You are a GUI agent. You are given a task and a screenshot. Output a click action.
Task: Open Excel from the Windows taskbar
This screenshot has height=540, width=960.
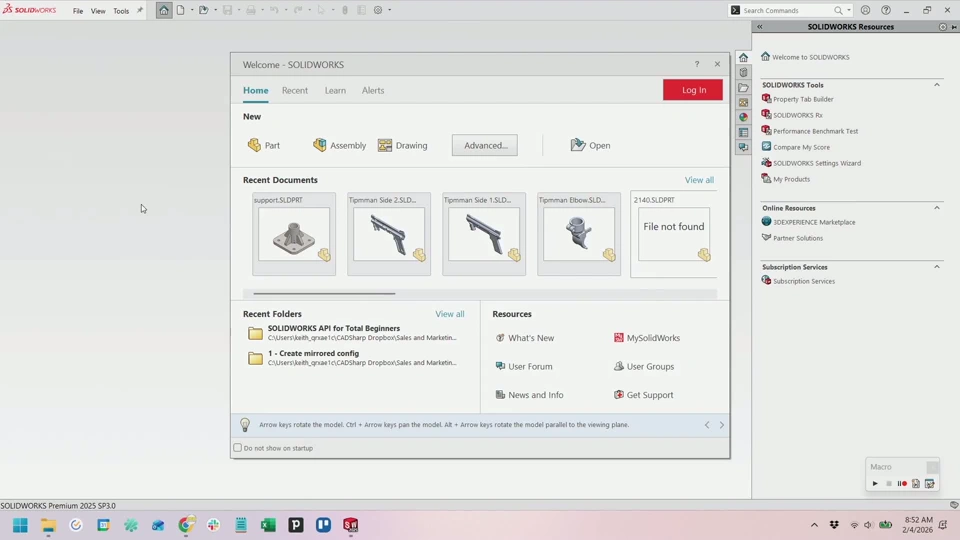[x=268, y=525]
